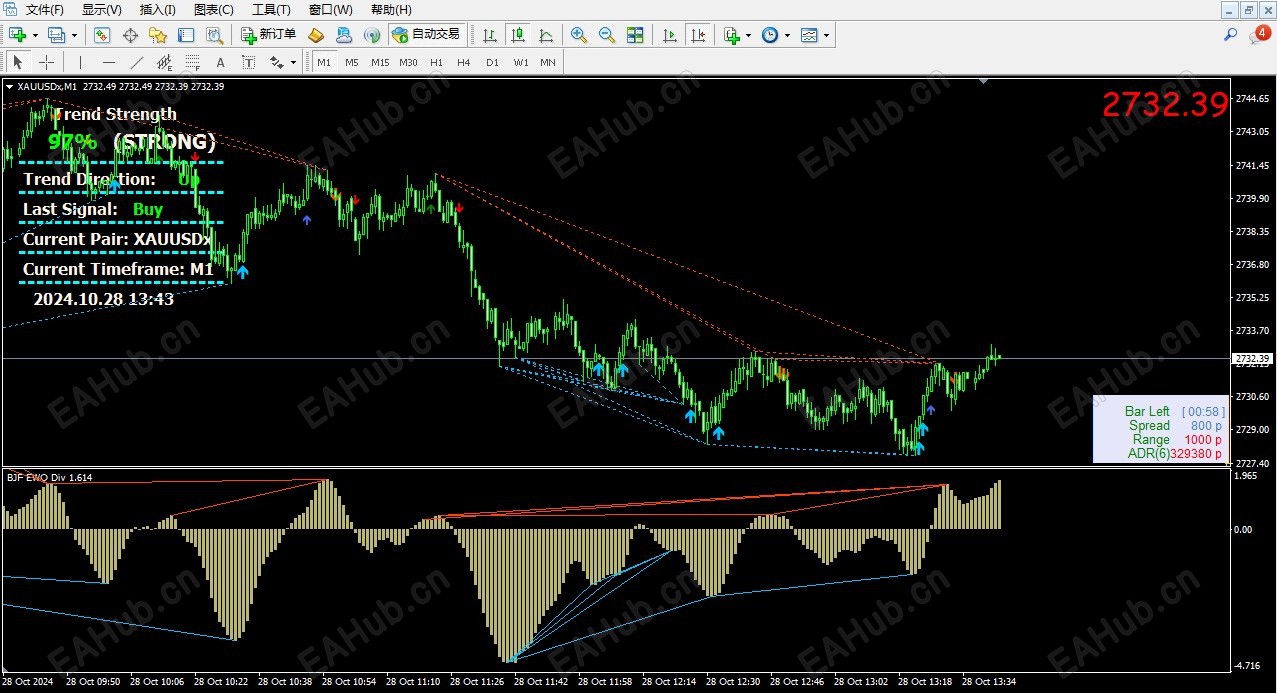Open the indicators list icon
The width and height of the screenshot is (1277, 693).
(x=731, y=35)
